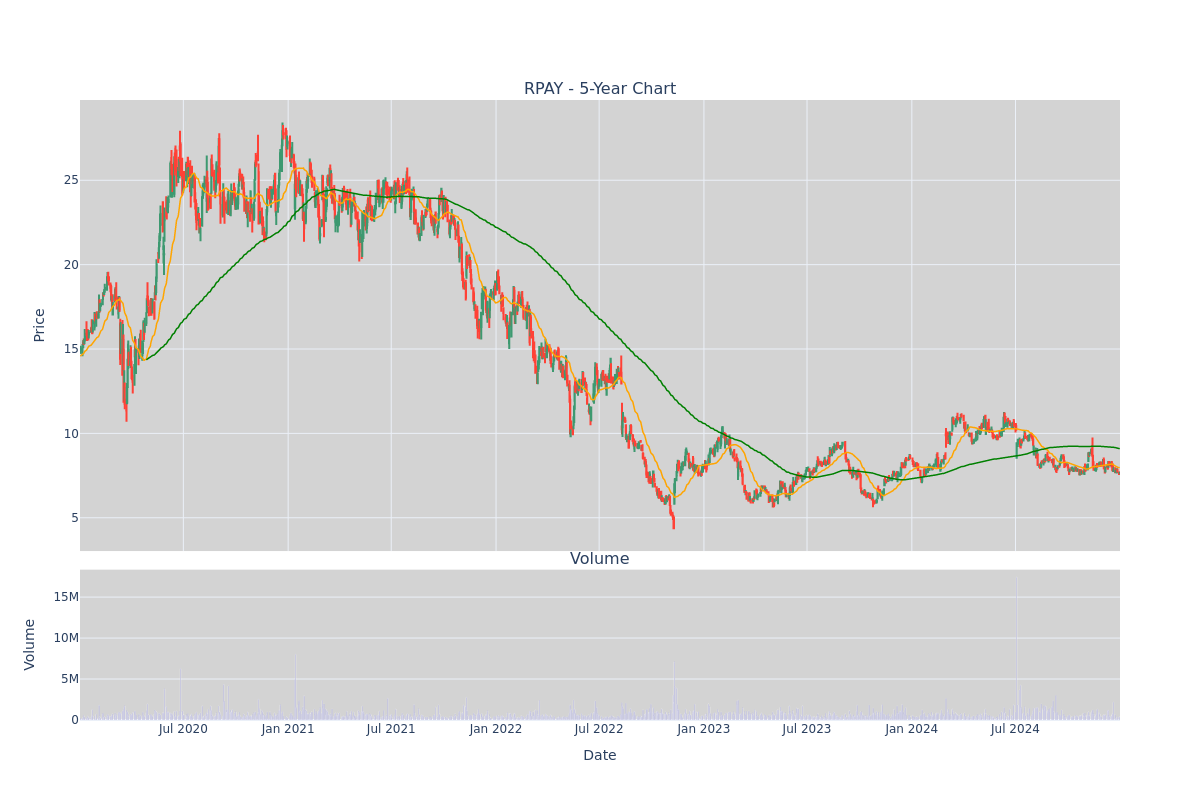Click the "Jul 2021" date tick label

[391, 729]
